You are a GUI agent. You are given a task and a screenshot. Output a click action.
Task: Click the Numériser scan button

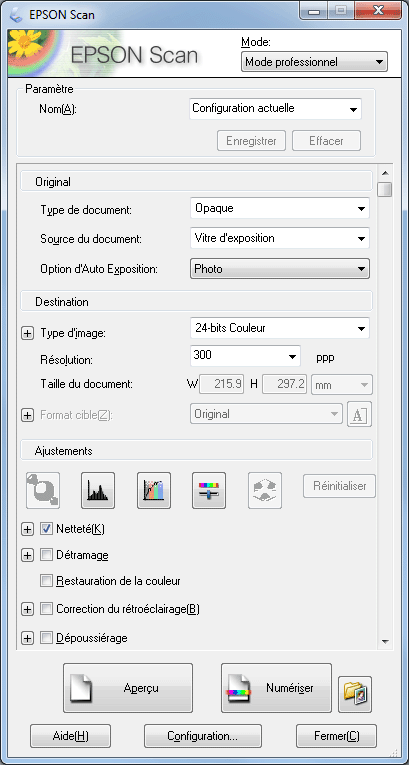point(276,688)
